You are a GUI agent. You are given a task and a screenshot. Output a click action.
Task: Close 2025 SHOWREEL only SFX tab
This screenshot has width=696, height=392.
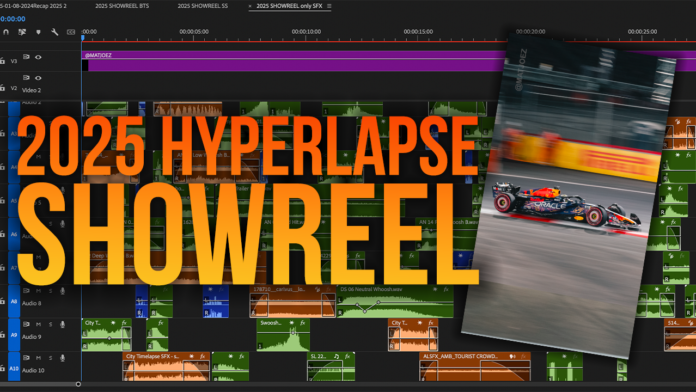250,6
